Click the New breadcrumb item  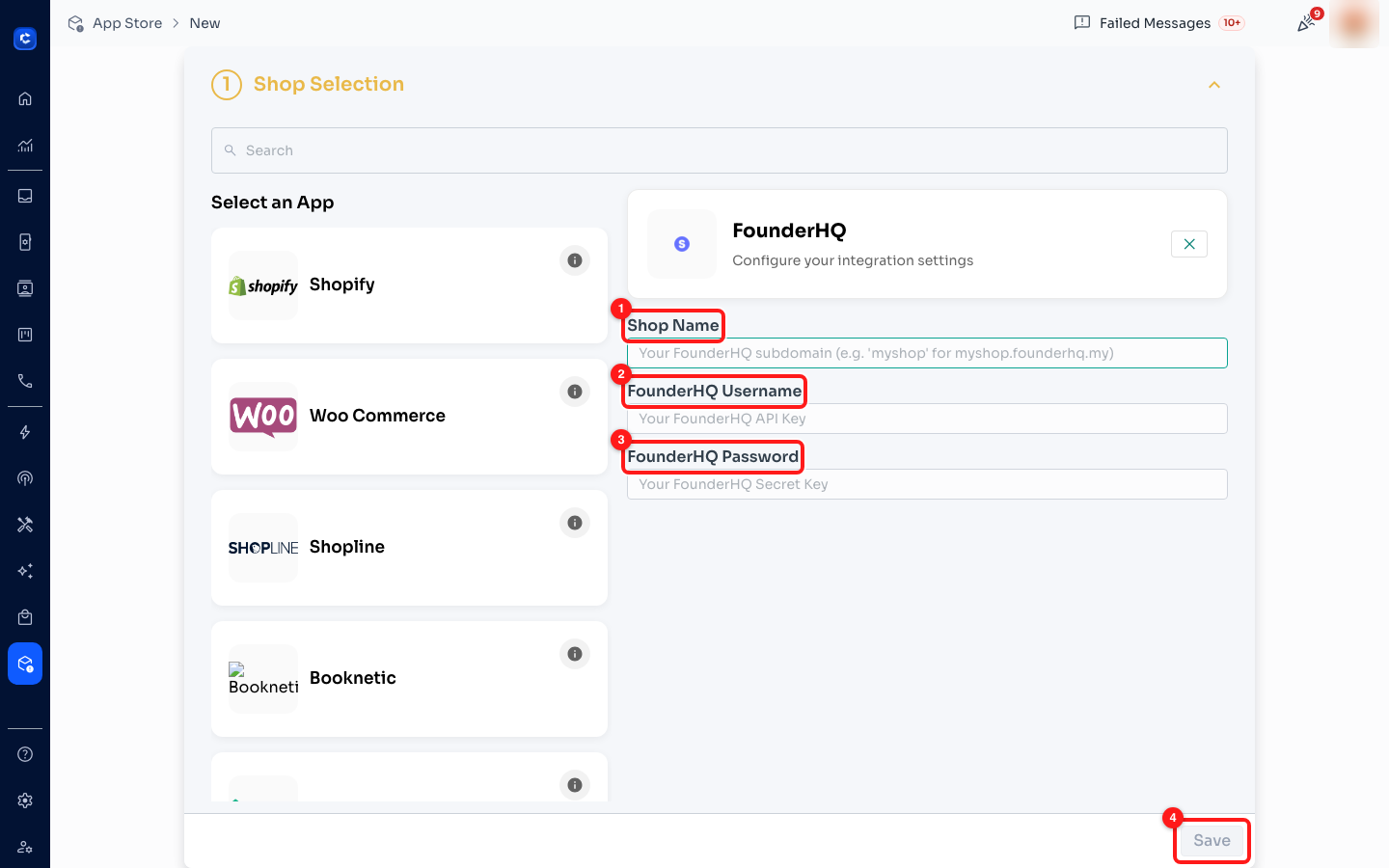click(x=204, y=23)
